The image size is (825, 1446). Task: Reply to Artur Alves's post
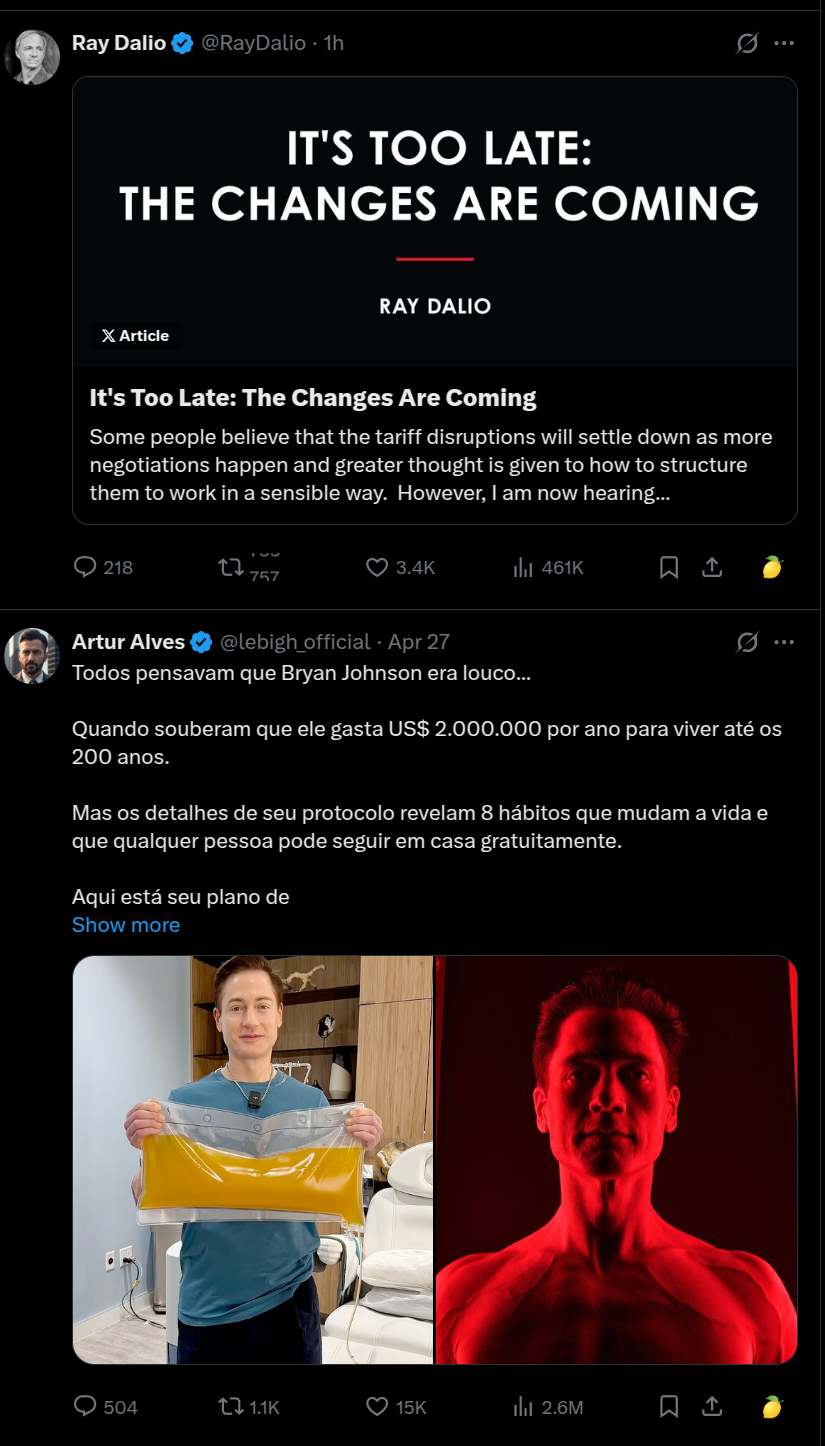tap(87, 1407)
